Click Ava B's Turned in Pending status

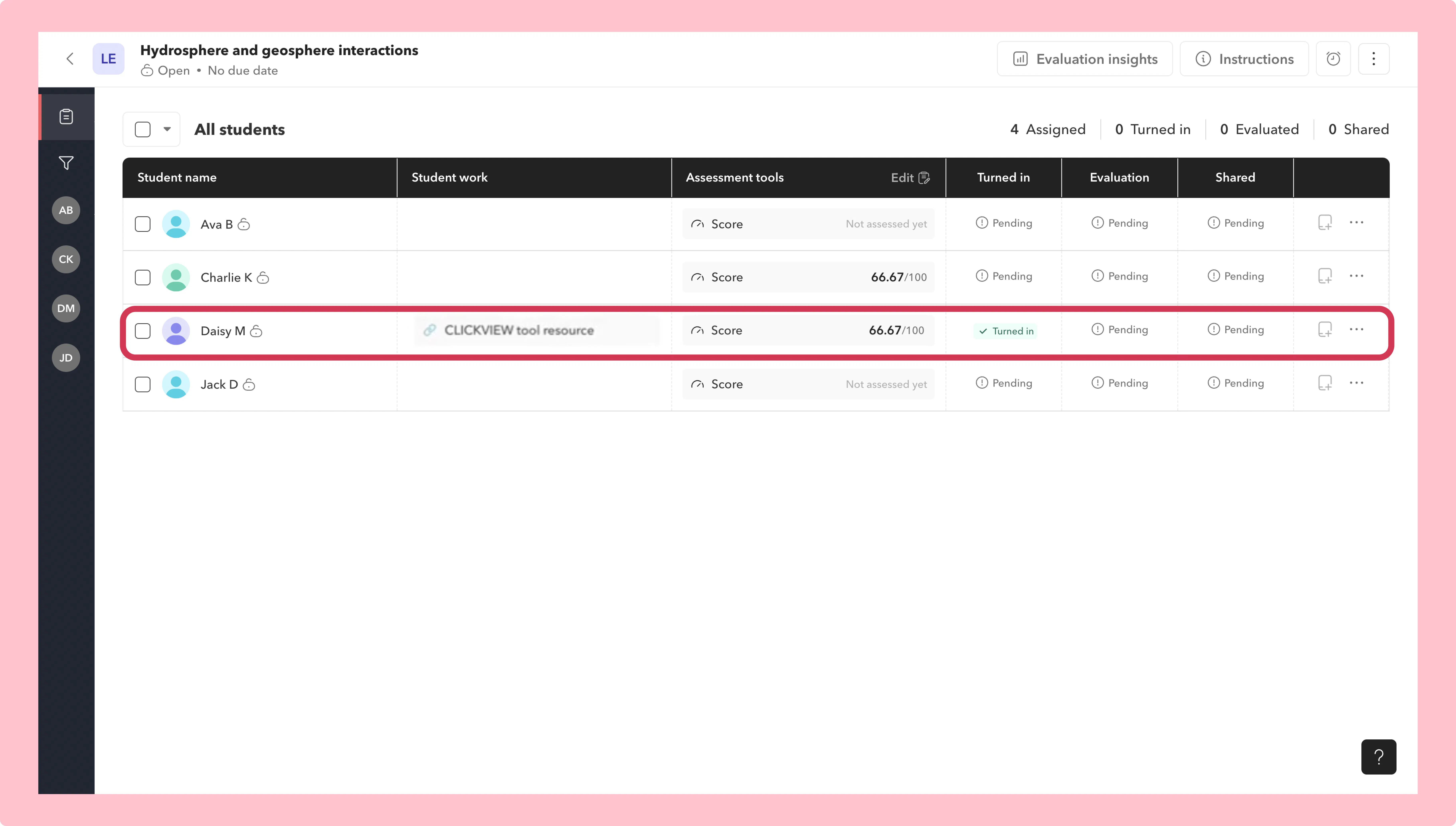[x=1004, y=223]
